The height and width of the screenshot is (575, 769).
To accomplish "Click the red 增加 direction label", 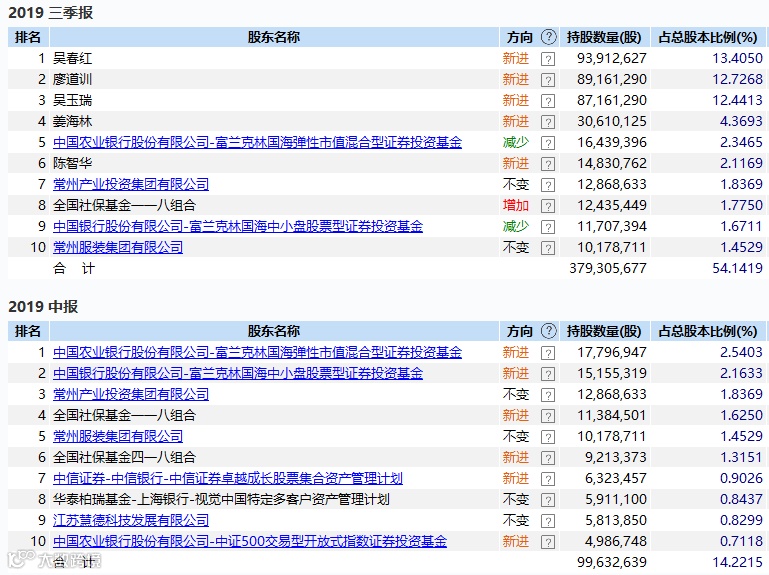I will pyautogui.click(x=515, y=206).
